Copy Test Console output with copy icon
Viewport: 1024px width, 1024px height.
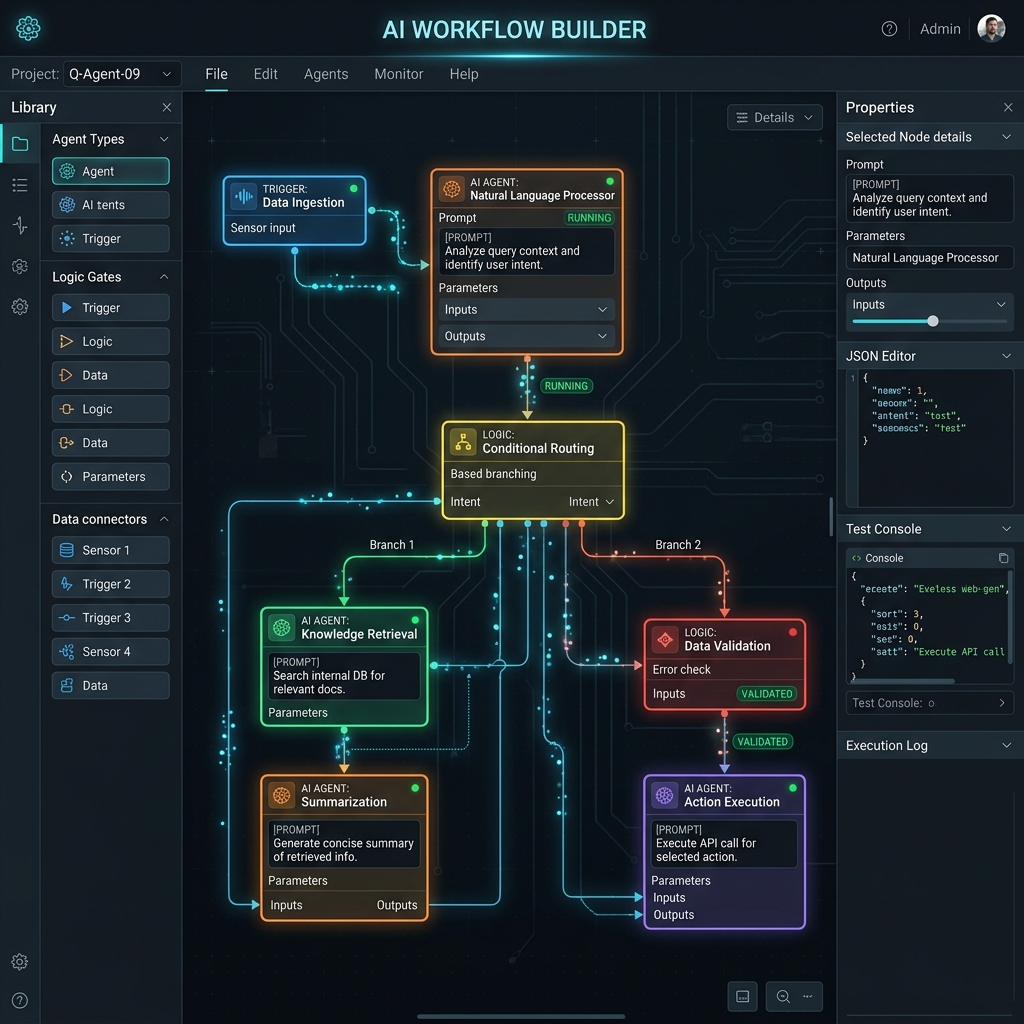1003,558
